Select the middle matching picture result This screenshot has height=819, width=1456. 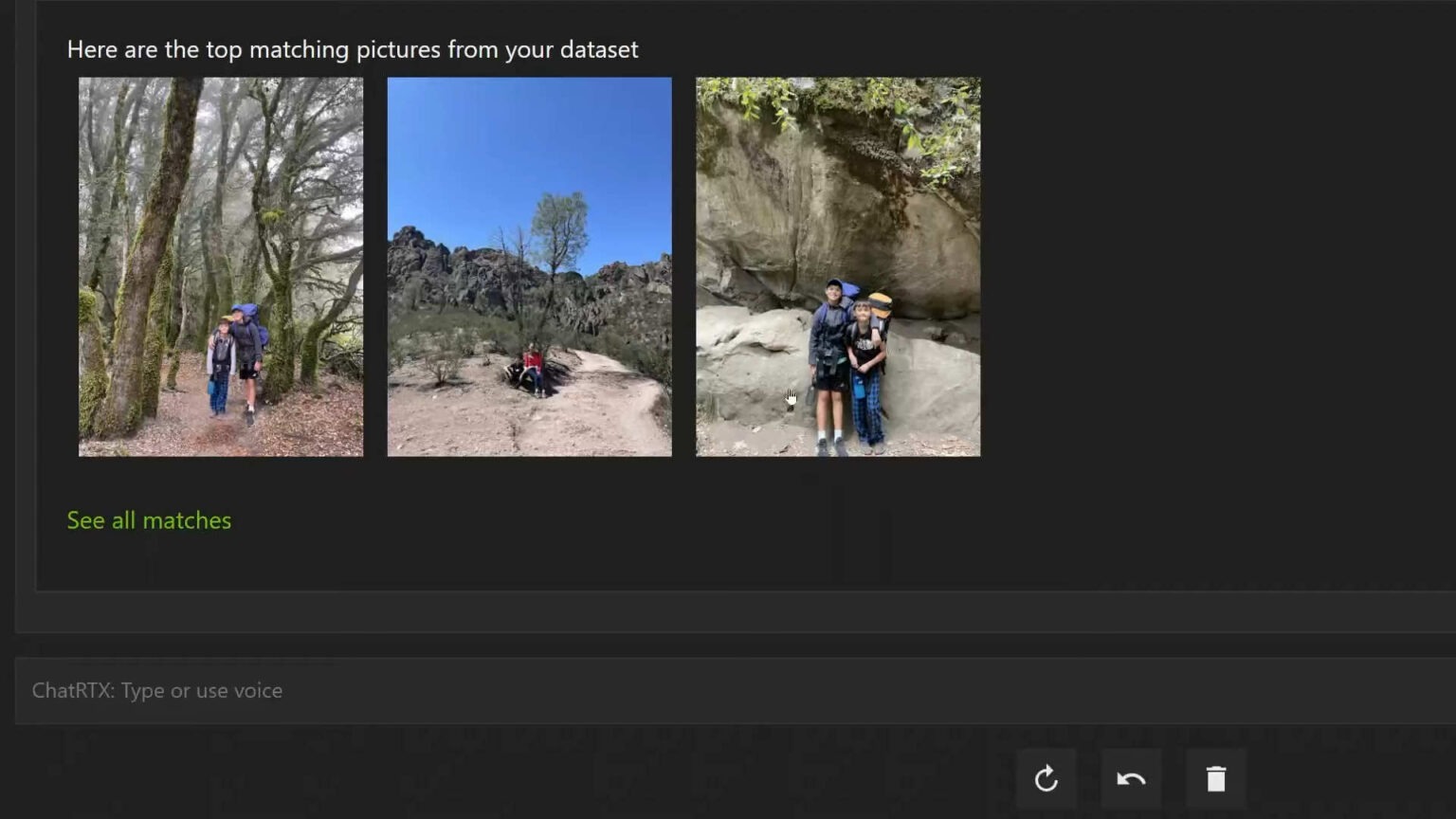pyautogui.click(x=529, y=266)
